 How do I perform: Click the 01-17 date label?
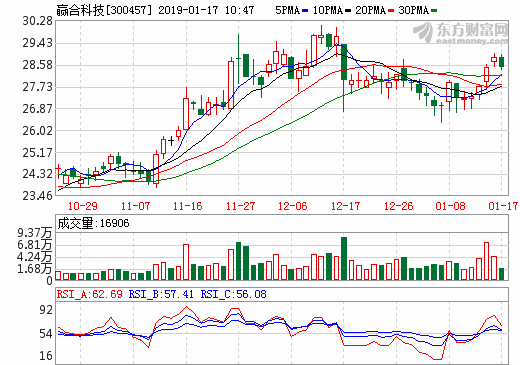pos(503,206)
